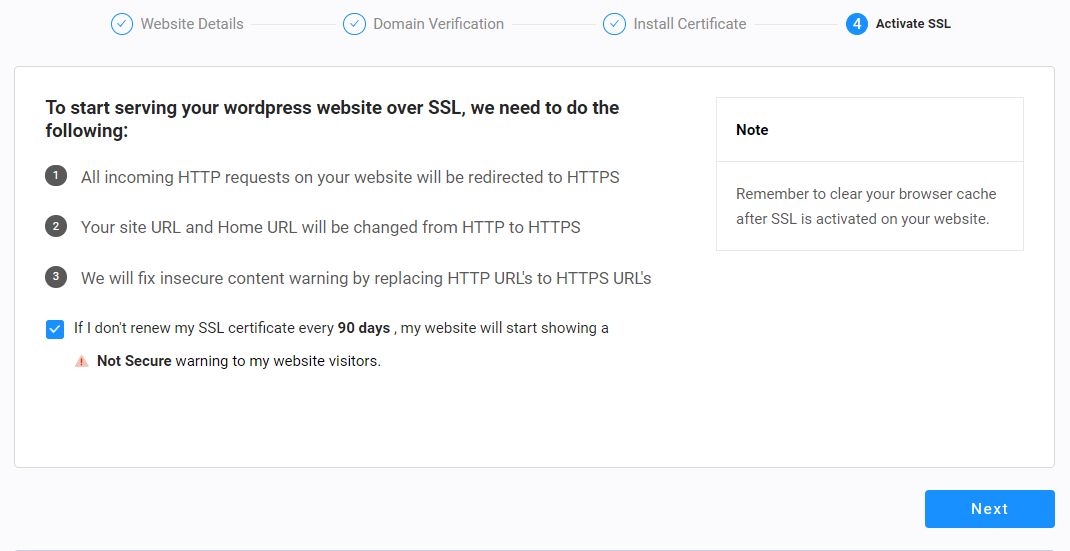The image size is (1070, 551).
Task: Click the step 4 Activate SSL circle icon
Action: pos(856,24)
